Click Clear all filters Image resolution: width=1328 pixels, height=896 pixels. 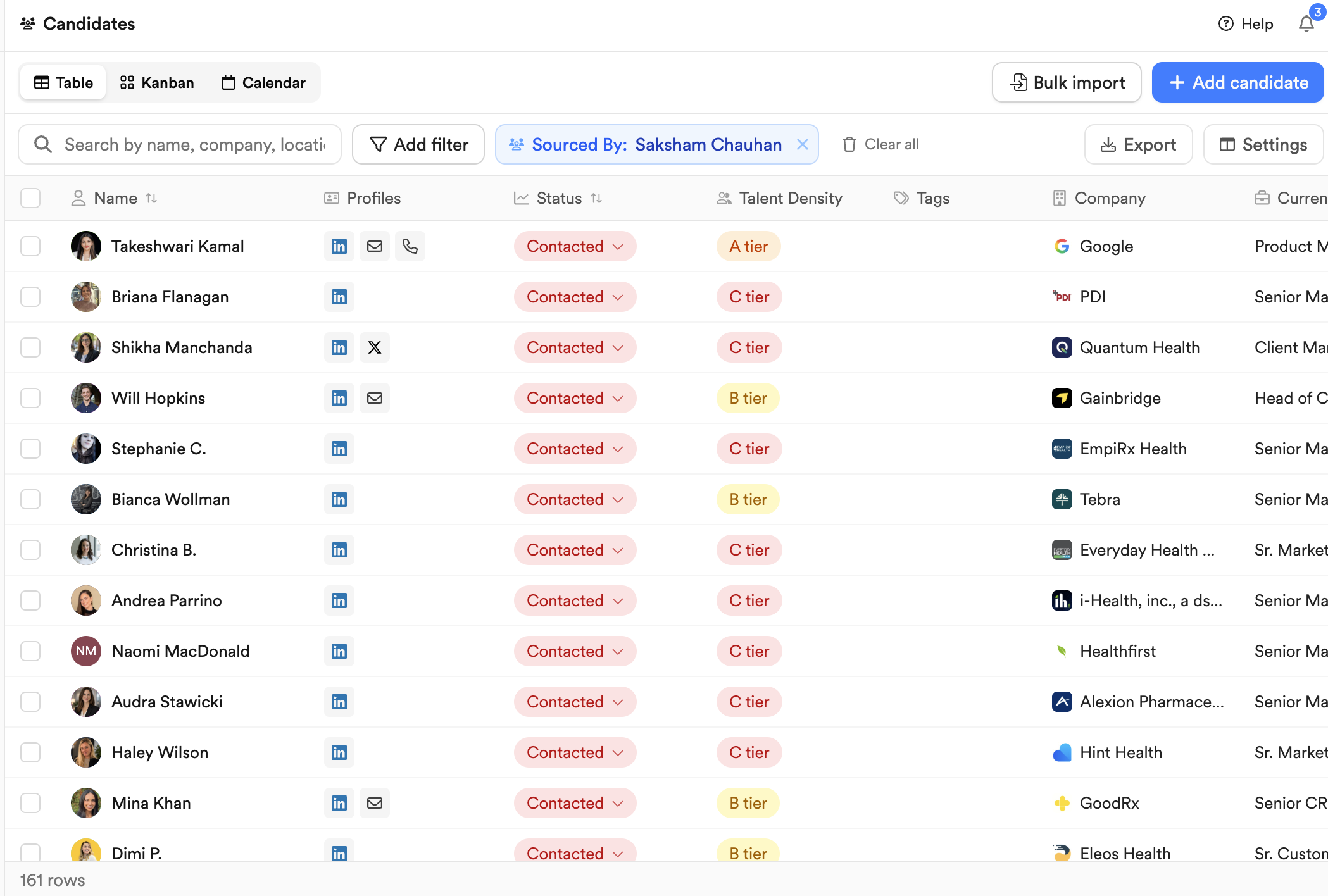coord(880,144)
